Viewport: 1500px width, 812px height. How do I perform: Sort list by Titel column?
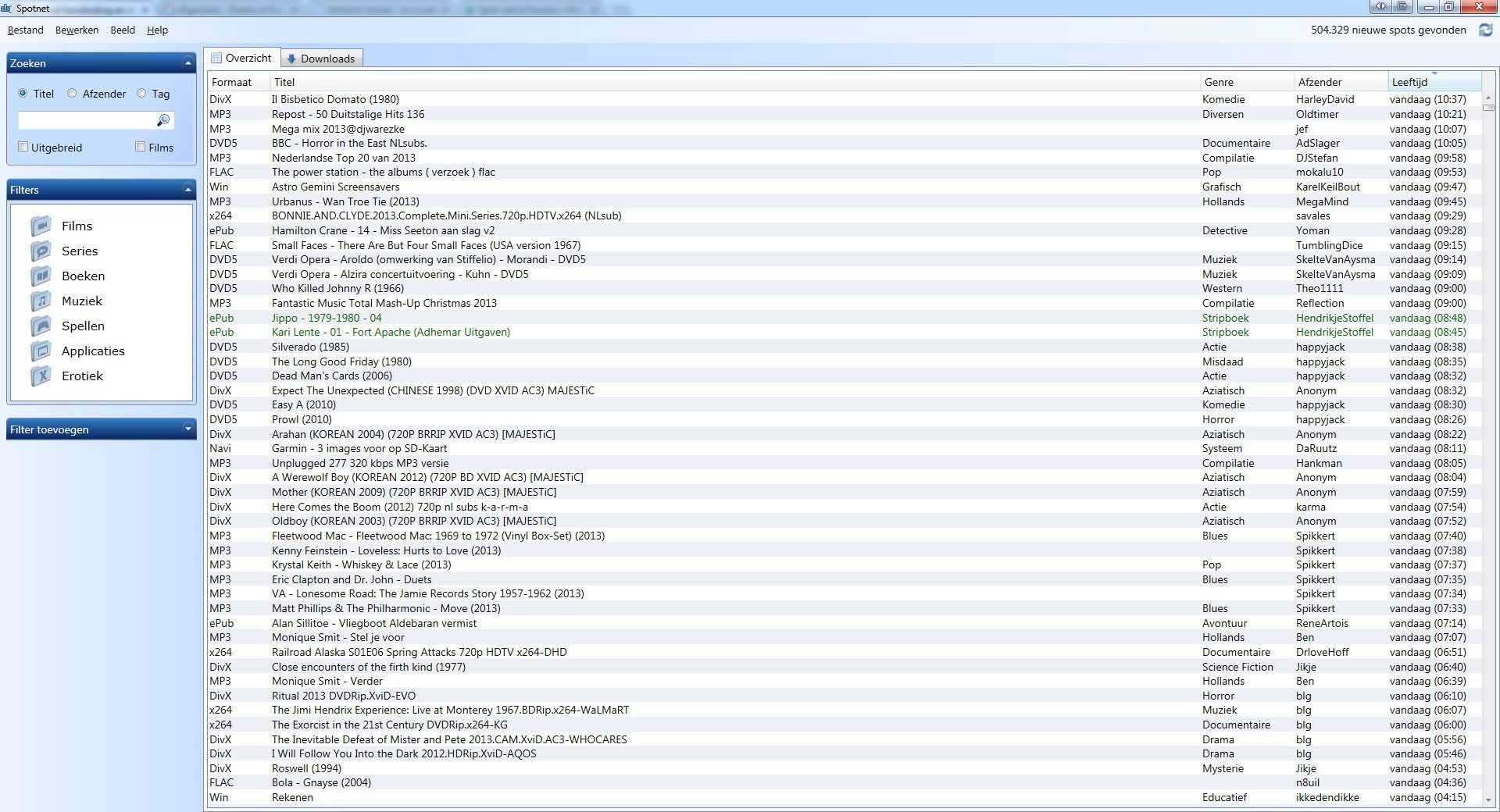click(734, 82)
